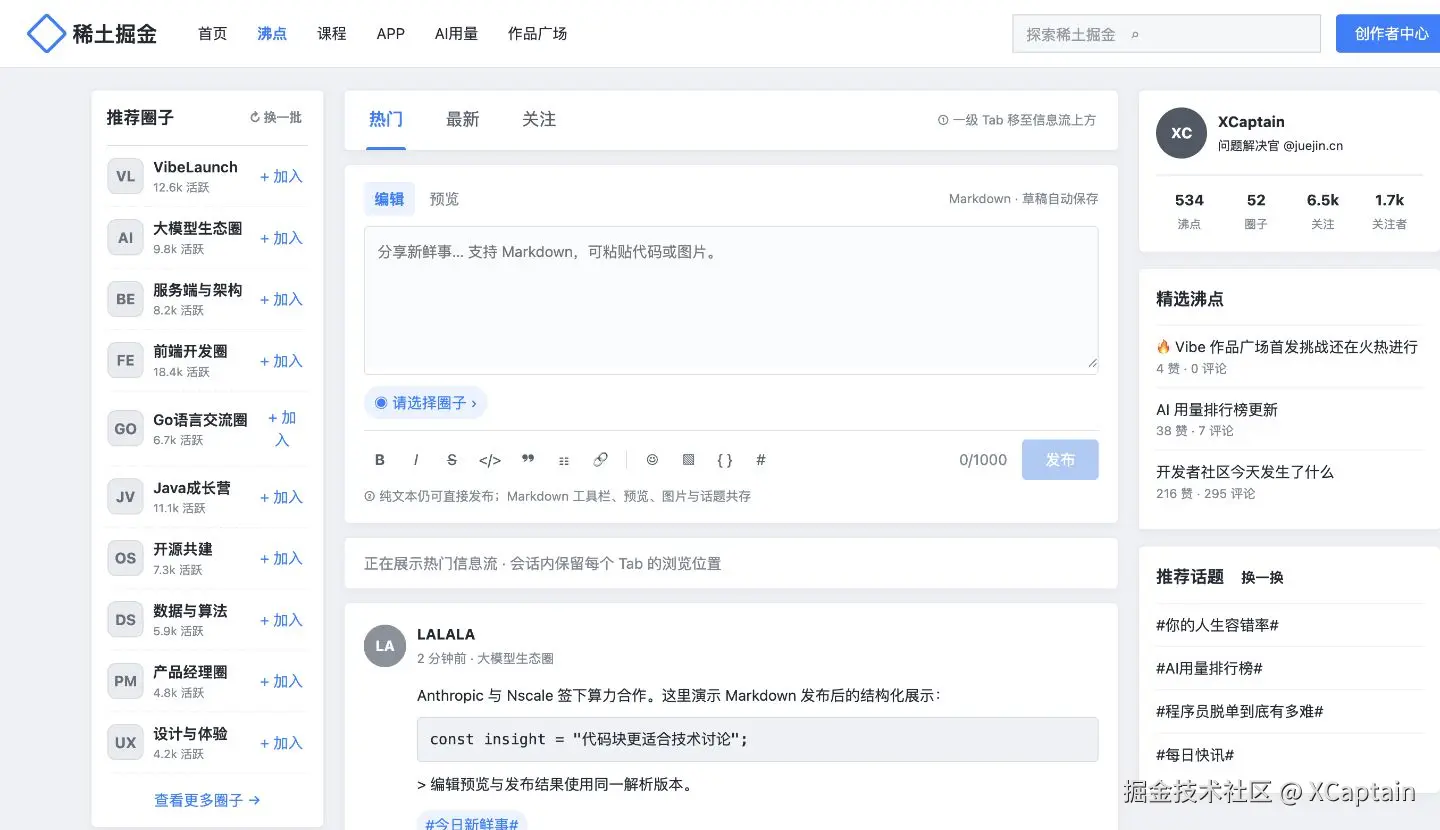The height and width of the screenshot is (830, 1440).
Task: Insert a code block with the braces icon
Action: [725, 460]
